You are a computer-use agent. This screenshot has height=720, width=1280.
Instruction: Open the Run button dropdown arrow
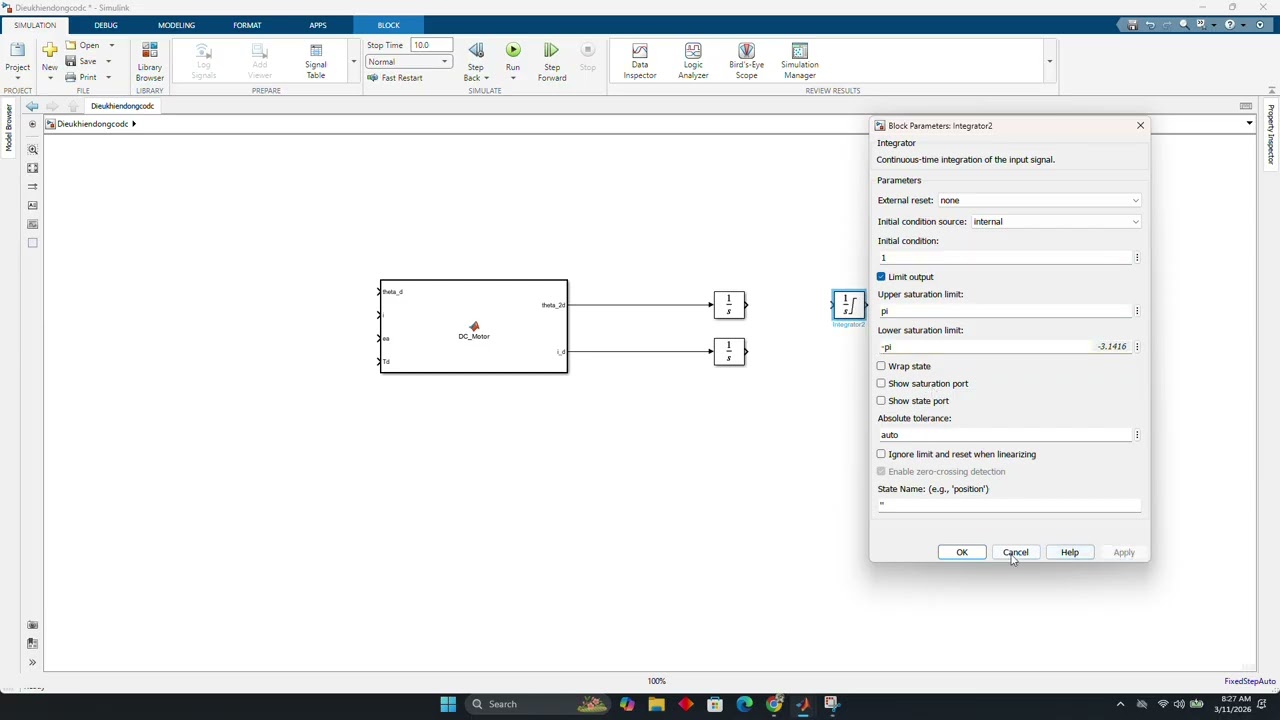tap(513, 78)
